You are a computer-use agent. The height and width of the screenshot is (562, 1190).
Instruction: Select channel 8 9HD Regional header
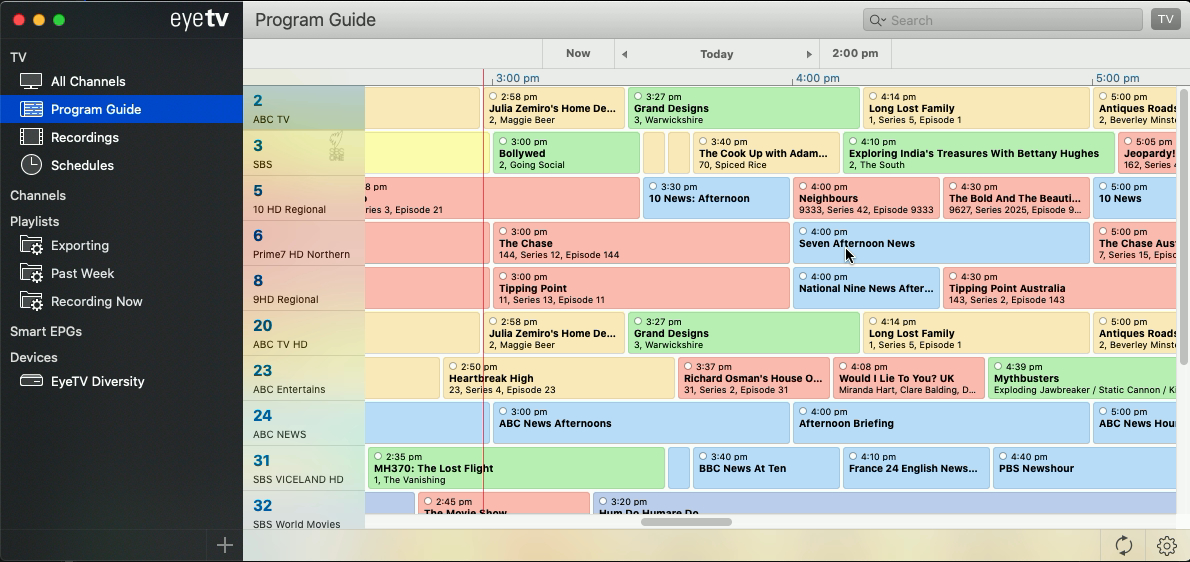(x=304, y=287)
